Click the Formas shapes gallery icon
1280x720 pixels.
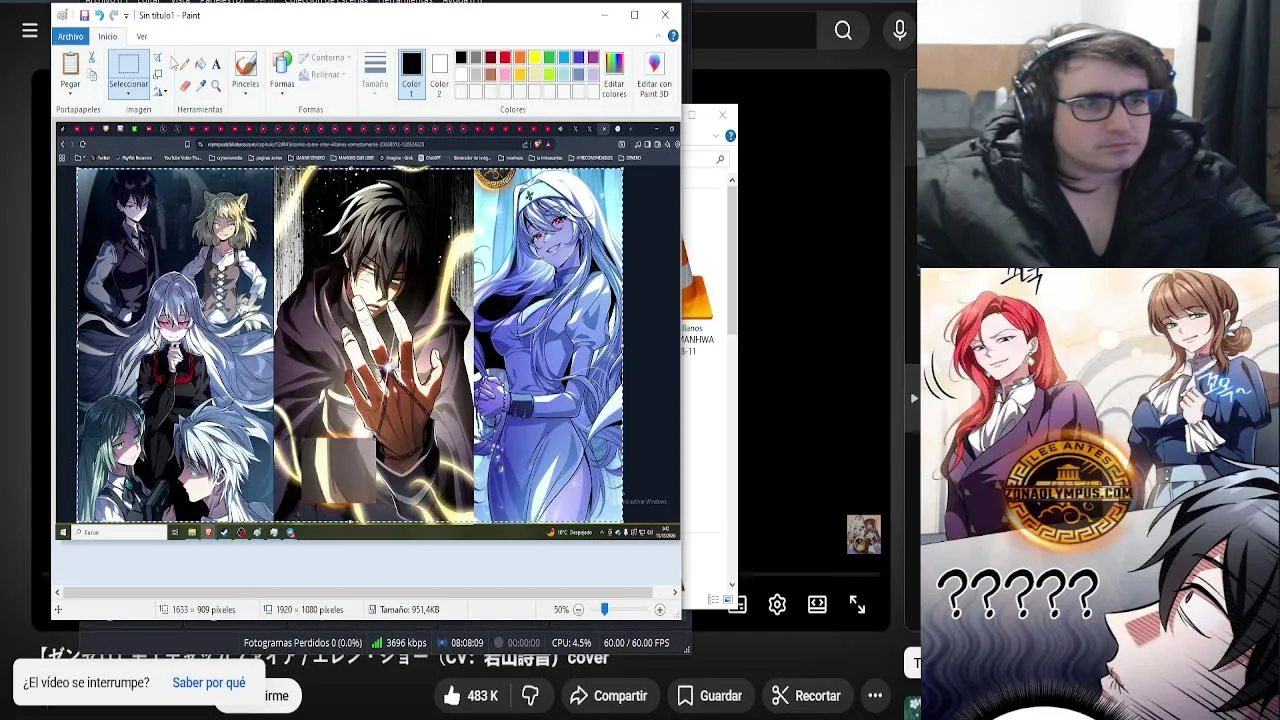click(x=282, y=64)
